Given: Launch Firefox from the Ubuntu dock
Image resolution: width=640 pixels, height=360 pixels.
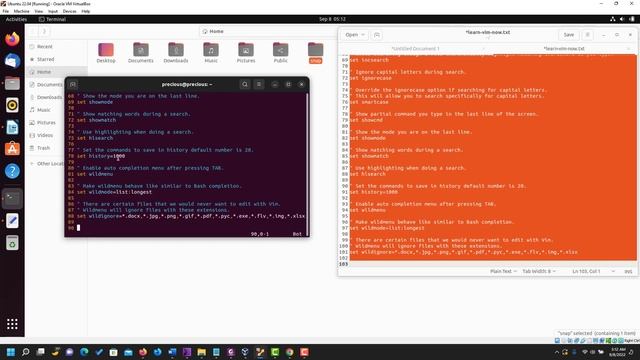Looking at the screenshot, I should click(x=12, y=39).
